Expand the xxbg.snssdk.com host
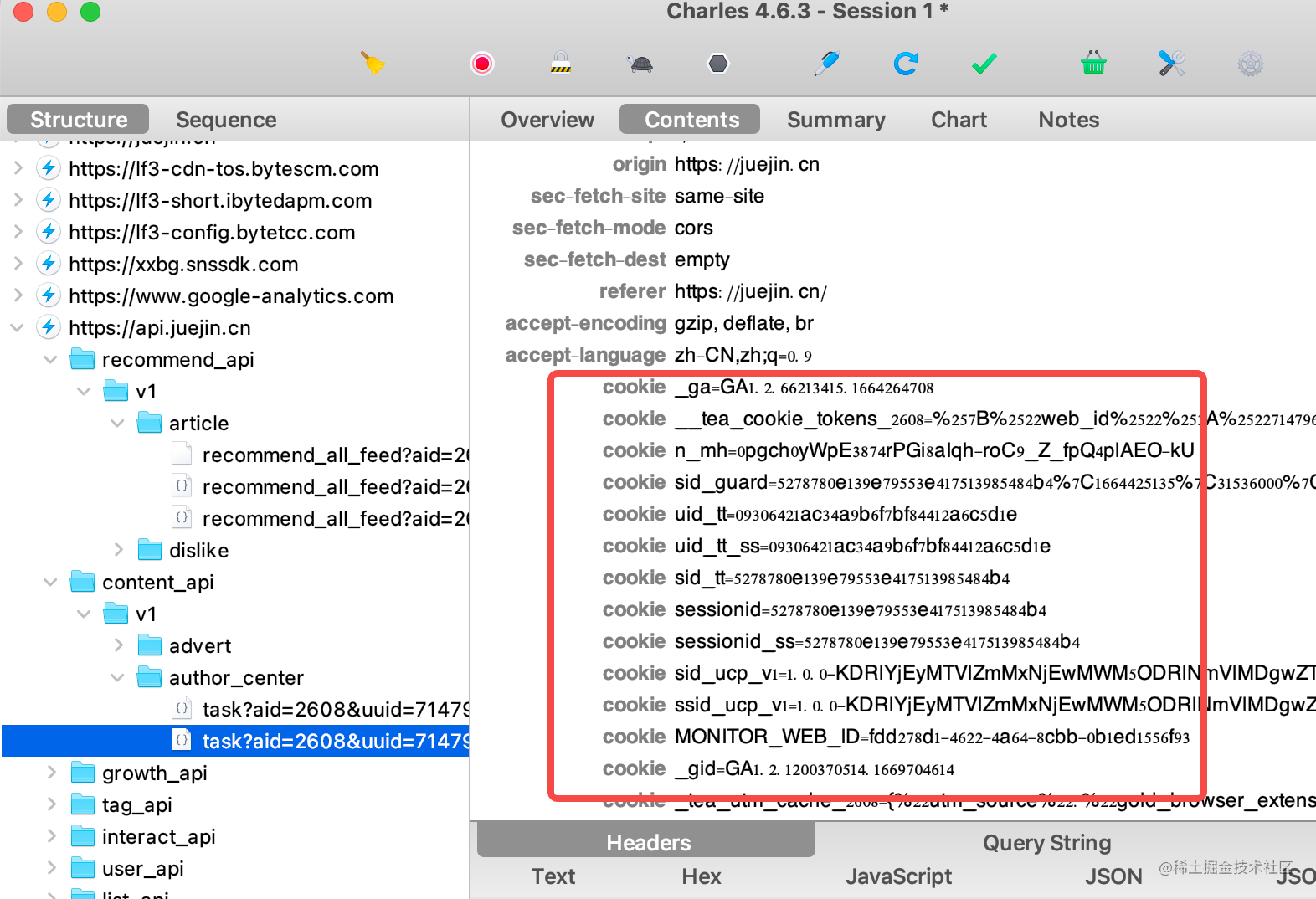 click(18, 264)
